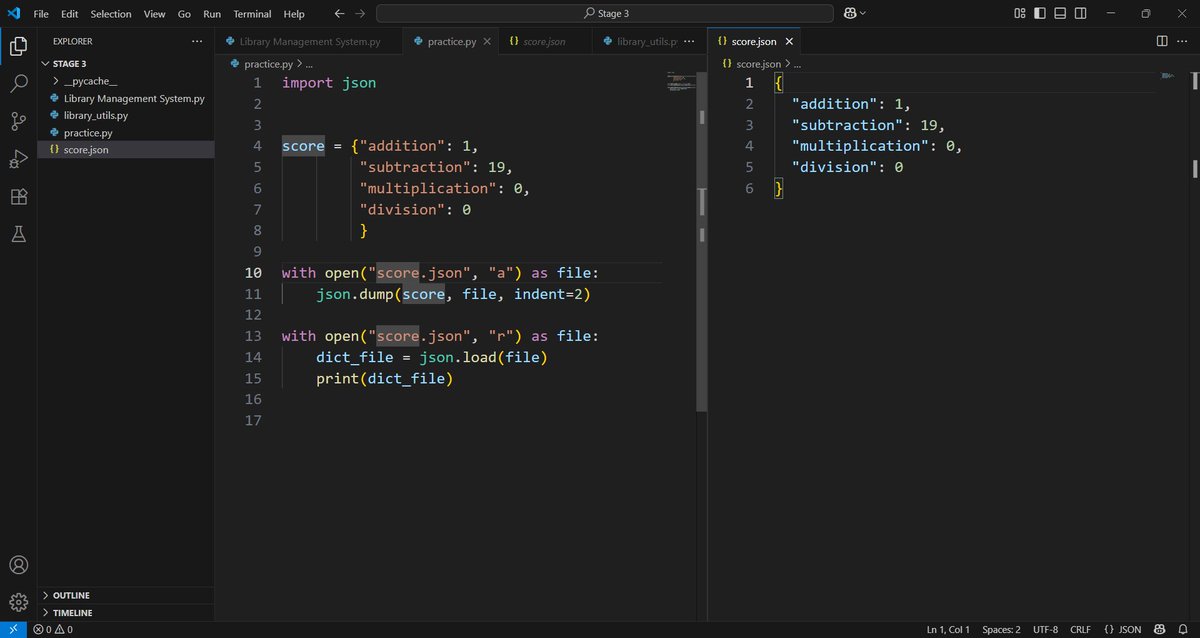Click score.json breadcrumb above right editor

coord(758,63)
